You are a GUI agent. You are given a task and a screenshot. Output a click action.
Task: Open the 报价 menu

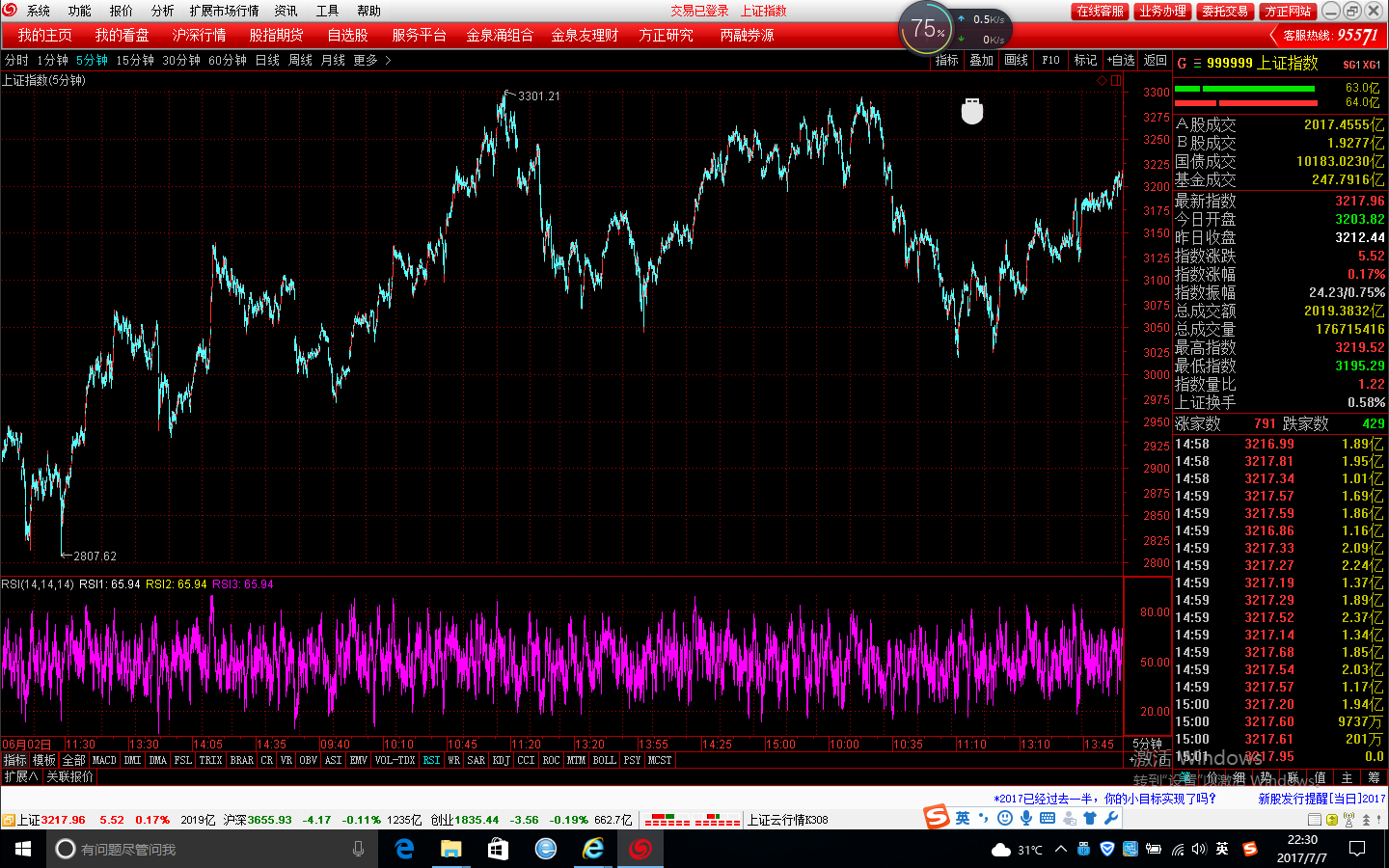tap(122, 11)
